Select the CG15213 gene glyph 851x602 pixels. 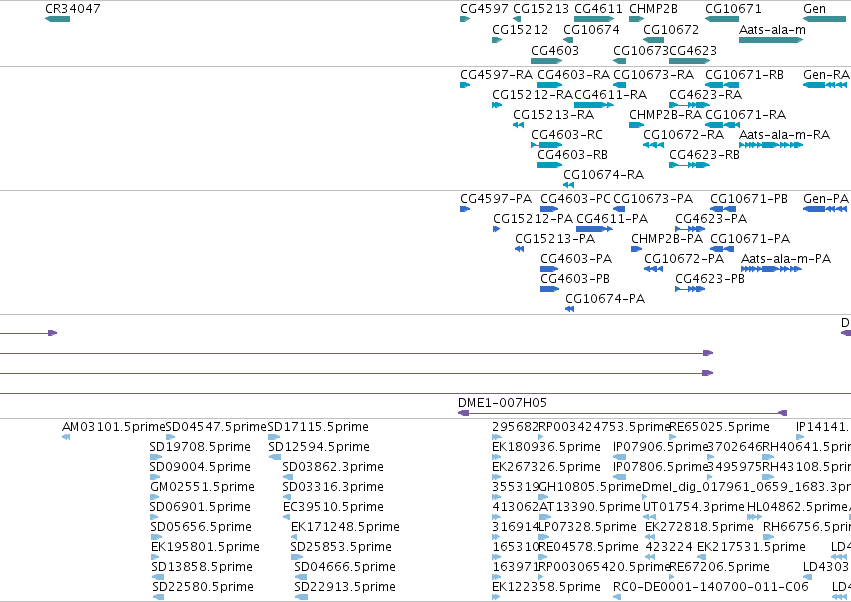pos(517,19)
